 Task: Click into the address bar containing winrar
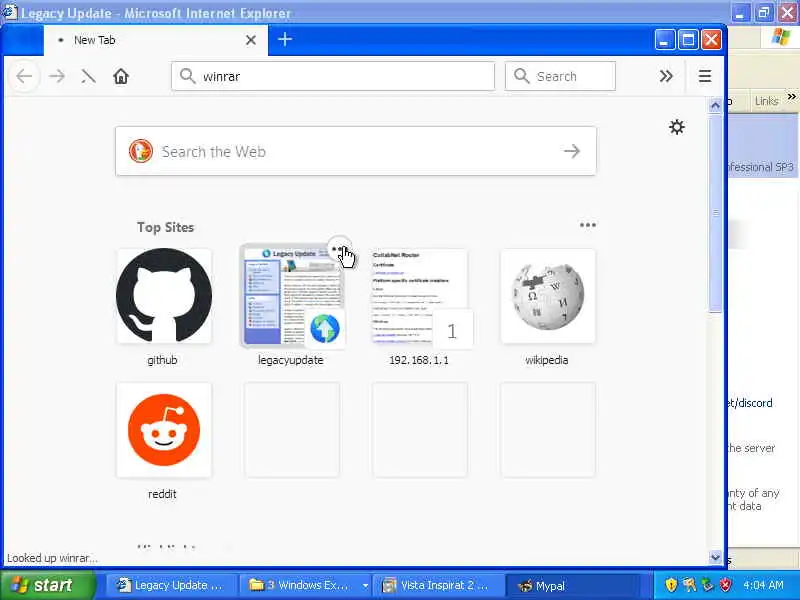coord(333,76)
